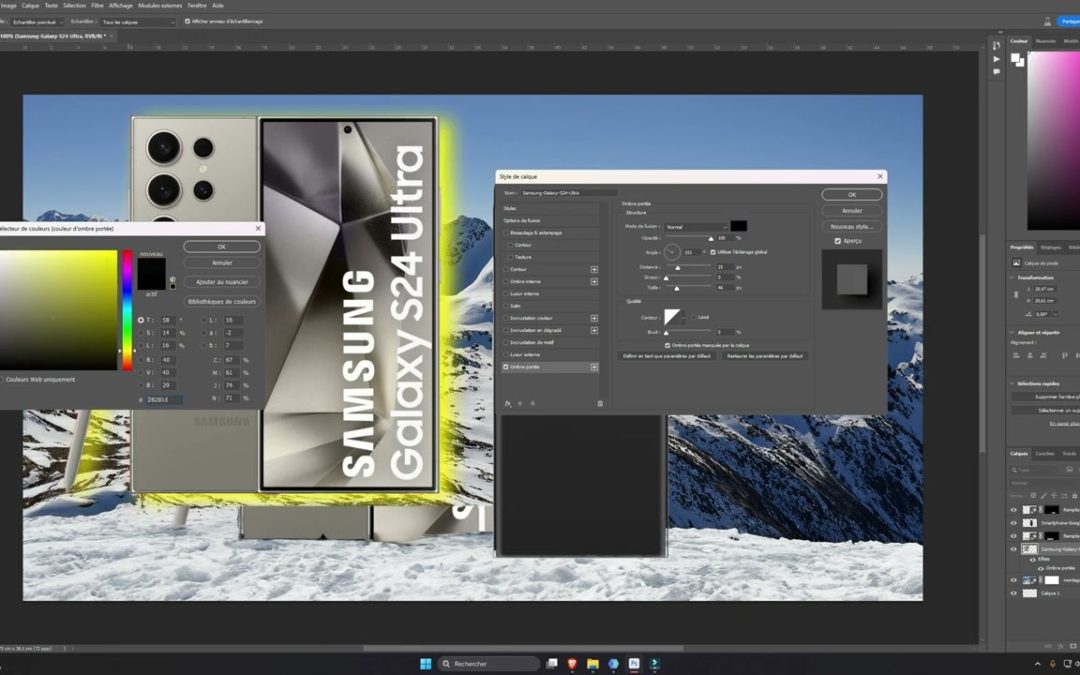This screenshot has width=1080, height=675.
Task: Open the Affichage menu
Action: pos(121,6)
